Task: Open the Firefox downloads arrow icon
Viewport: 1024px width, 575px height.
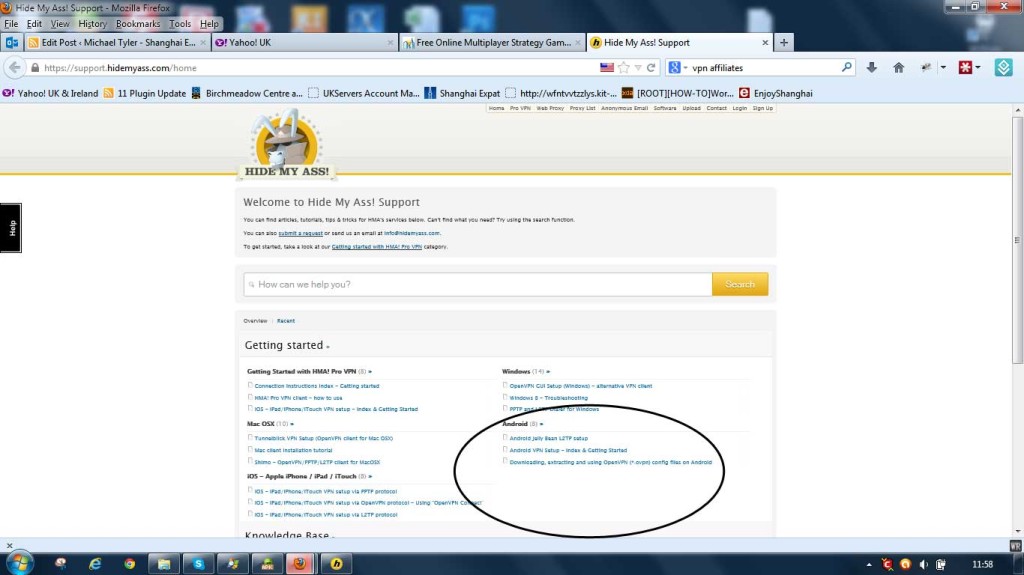Action: coord(871,68)
